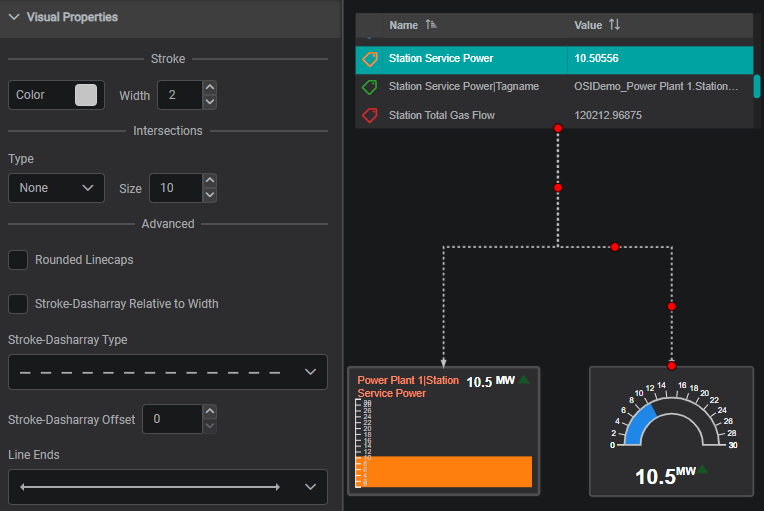Open the Intersections Type dropdown
The width and height of the screenshot is (764, 511).
point(57,188)
